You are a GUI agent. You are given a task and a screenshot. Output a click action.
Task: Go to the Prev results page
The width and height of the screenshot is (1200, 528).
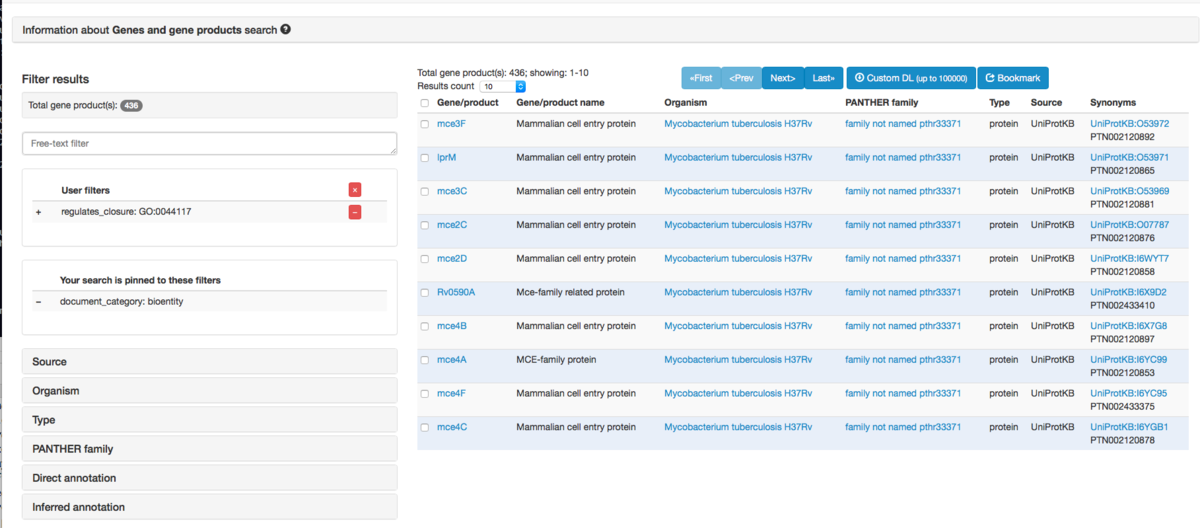pyautogui.click(x=742, y=78)
